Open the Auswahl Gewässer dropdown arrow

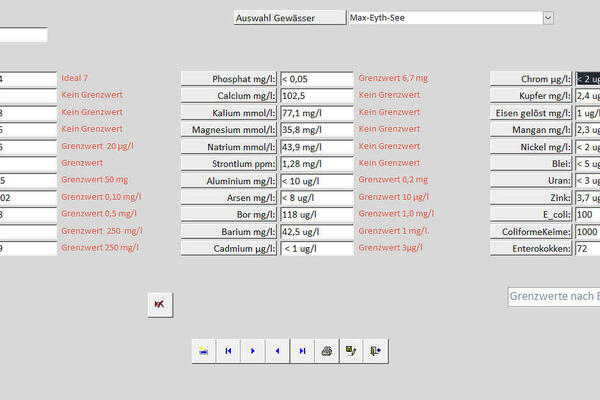click(547, 18)
